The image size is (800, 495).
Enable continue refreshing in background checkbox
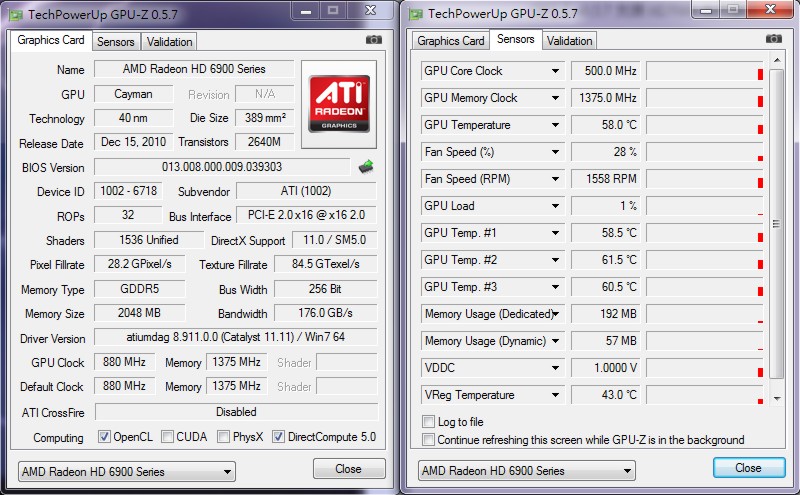click(428, 439)
